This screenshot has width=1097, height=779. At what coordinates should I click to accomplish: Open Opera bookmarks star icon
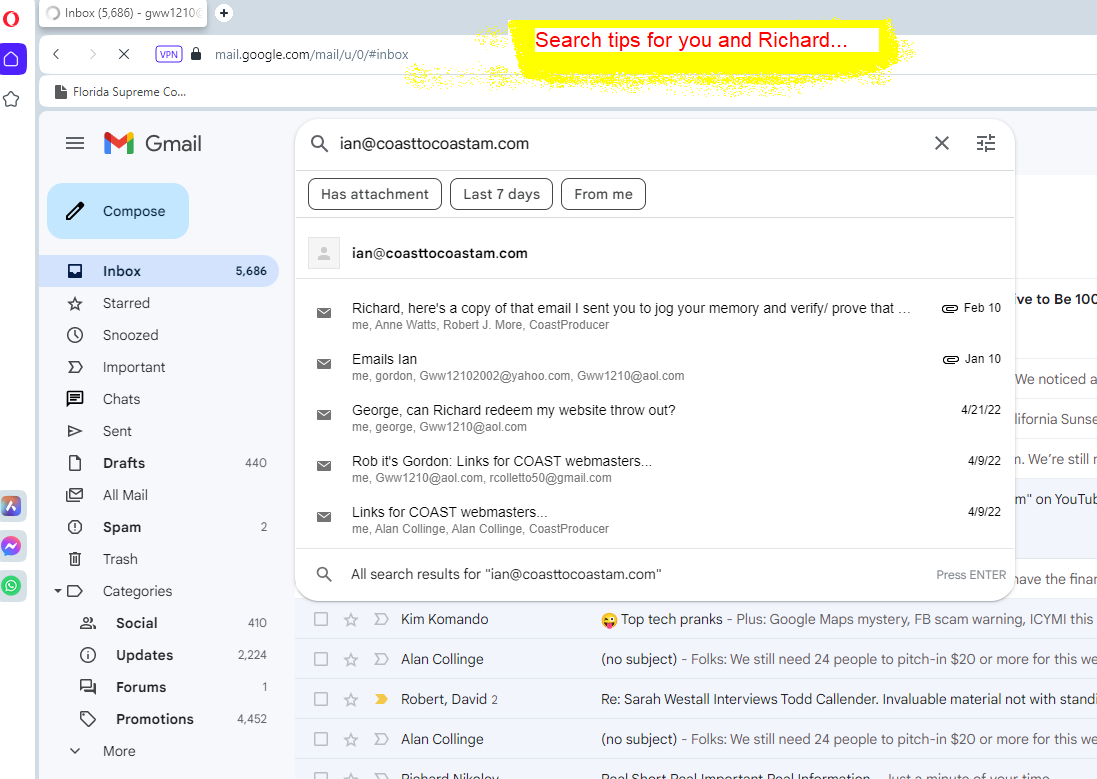pyautogui.click(x=11, y=99)
